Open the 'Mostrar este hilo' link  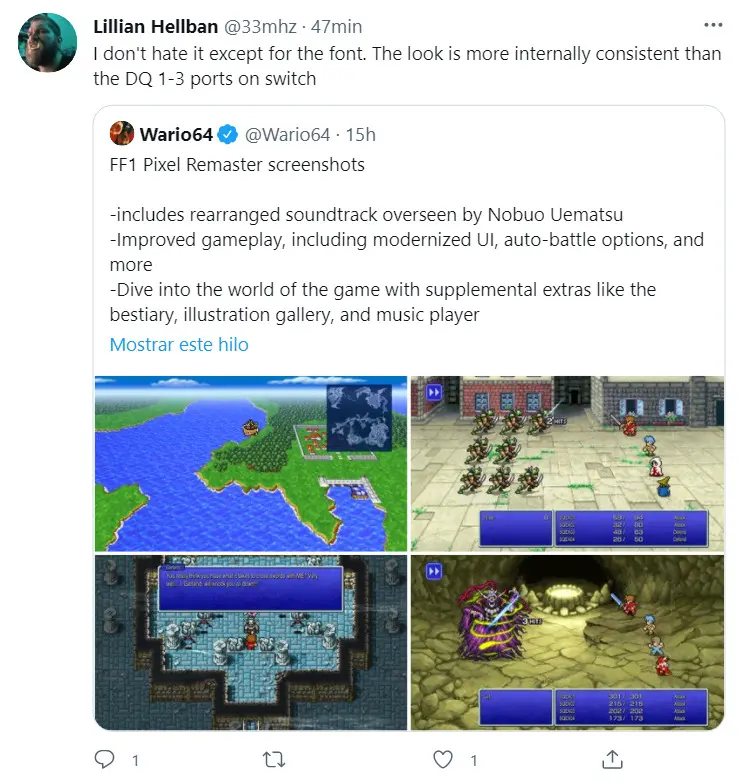coord(179,345)
